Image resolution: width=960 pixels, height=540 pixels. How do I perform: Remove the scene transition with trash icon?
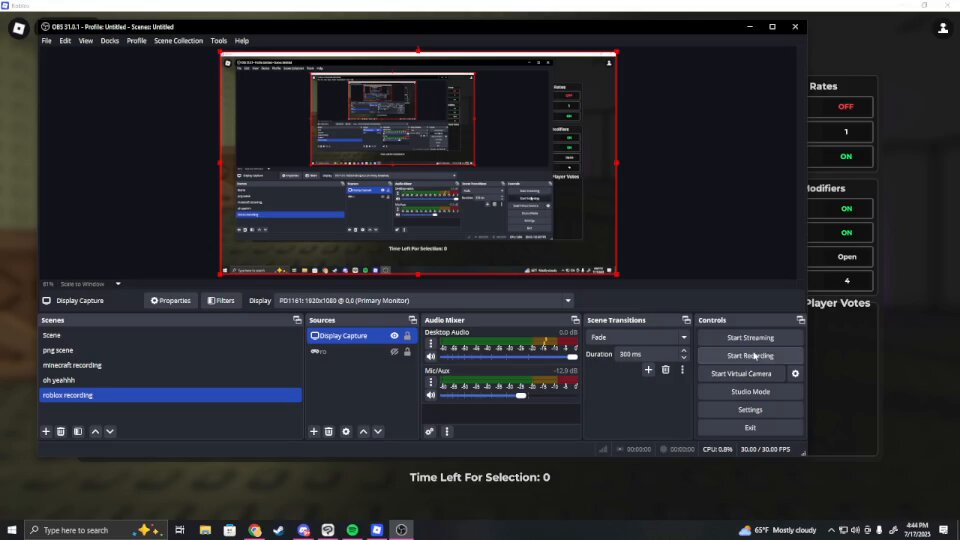[x=666, y=370]
